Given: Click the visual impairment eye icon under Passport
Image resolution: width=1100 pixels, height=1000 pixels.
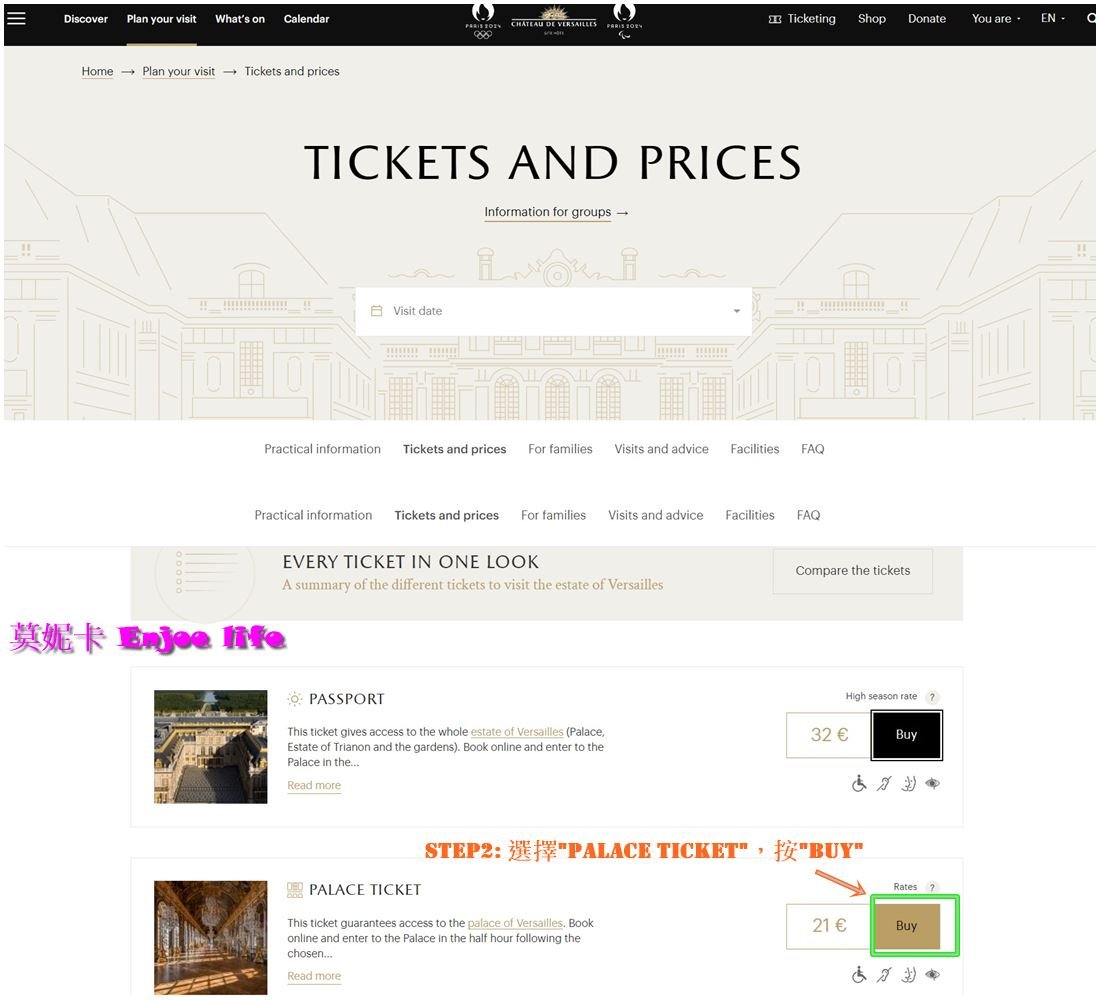Looking at the screenshot, I should coord(932,784).
